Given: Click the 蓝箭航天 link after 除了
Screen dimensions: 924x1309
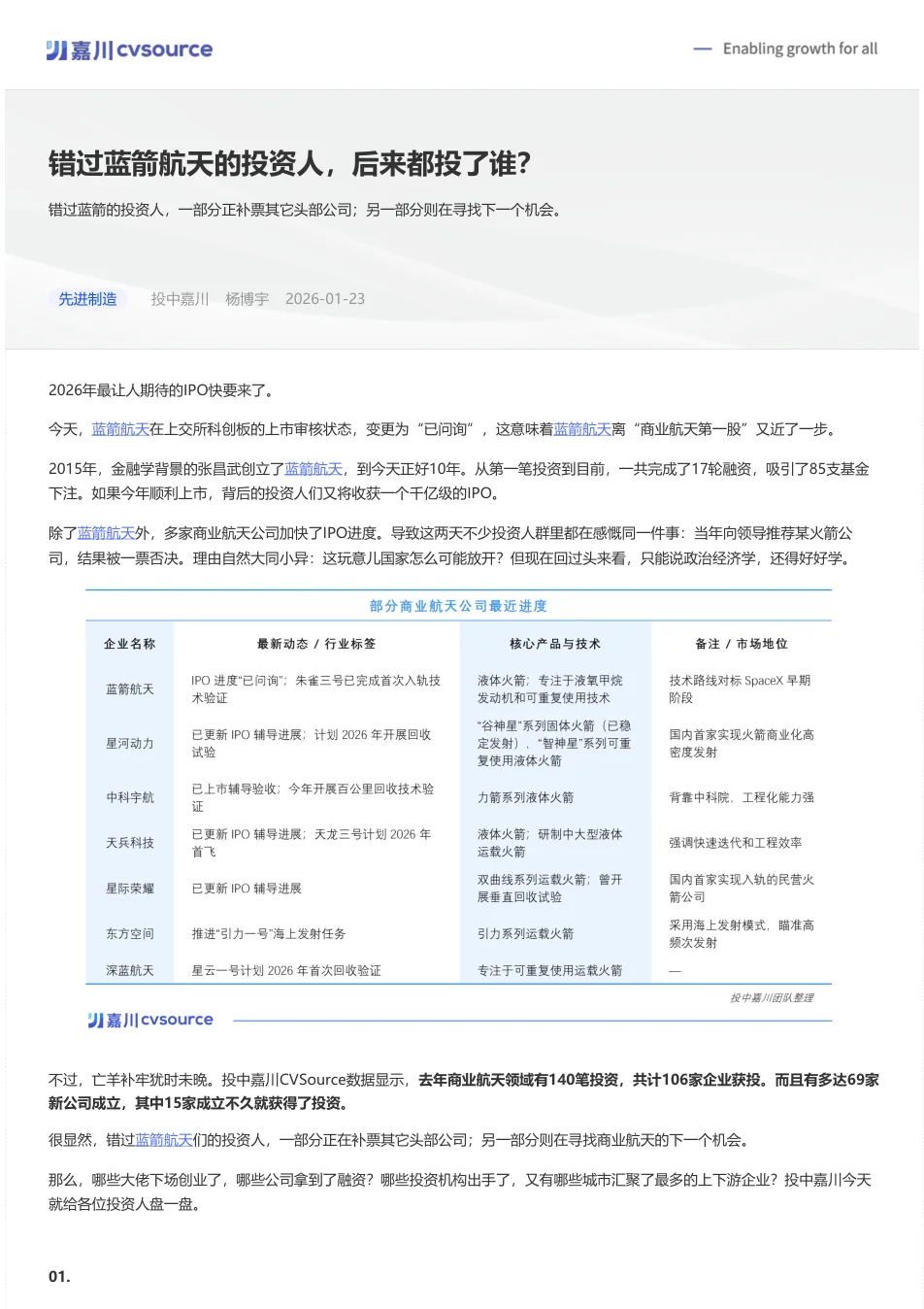Looking at the screenshot, I should coord(106,533).
